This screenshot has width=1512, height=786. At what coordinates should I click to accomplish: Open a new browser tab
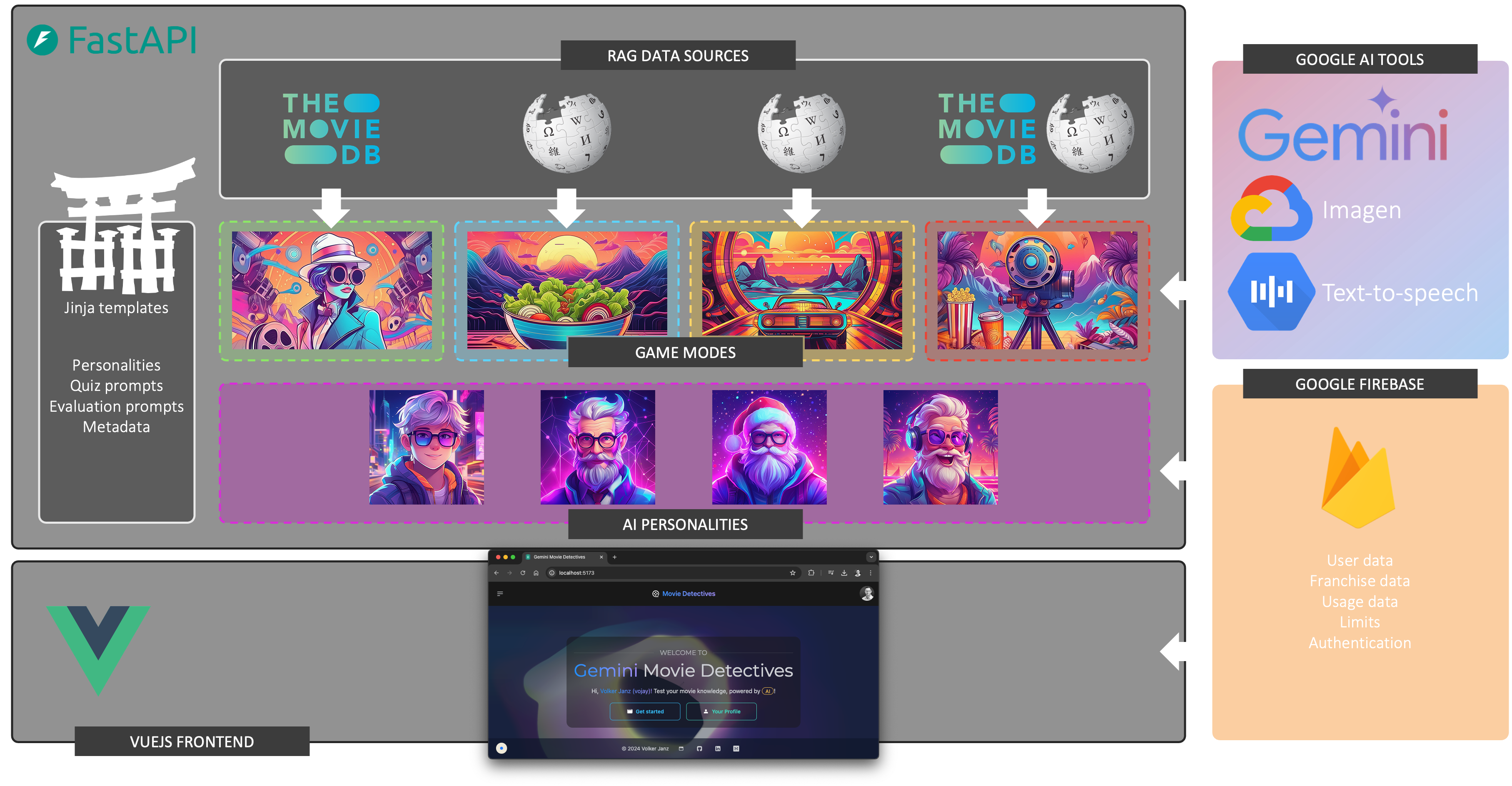[x=614, y=557]
